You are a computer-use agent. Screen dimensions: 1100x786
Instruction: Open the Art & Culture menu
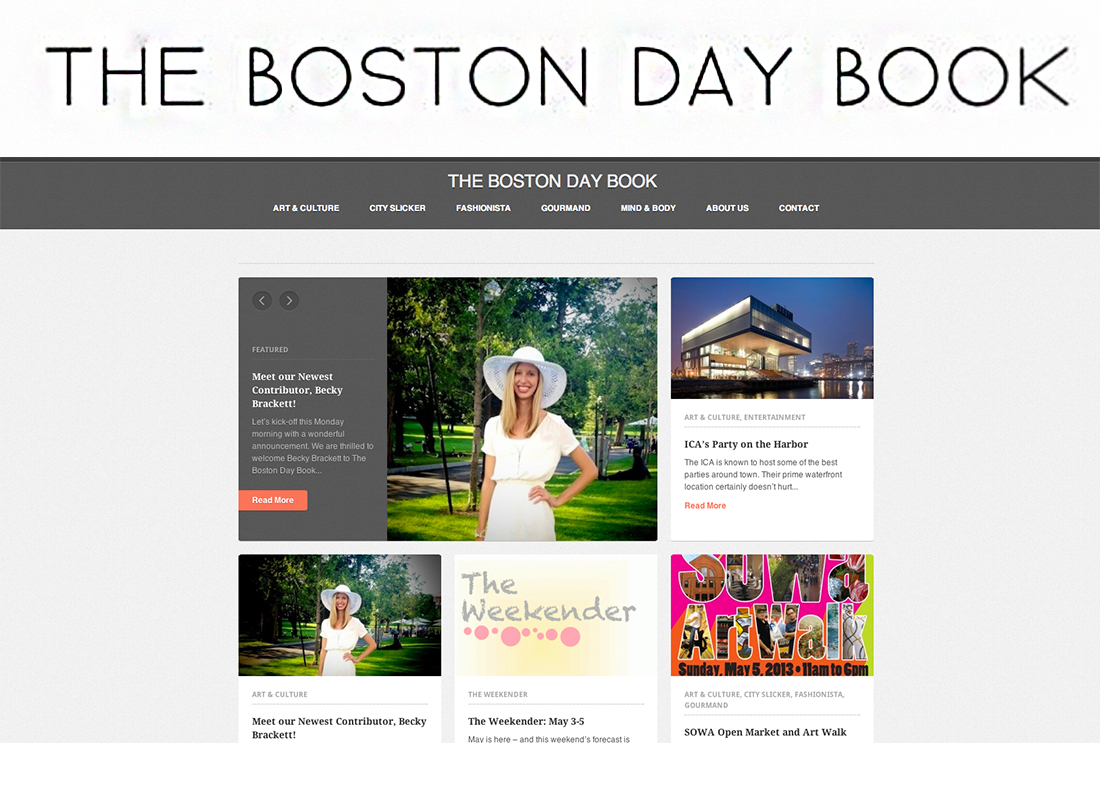(x=306, y=208)
